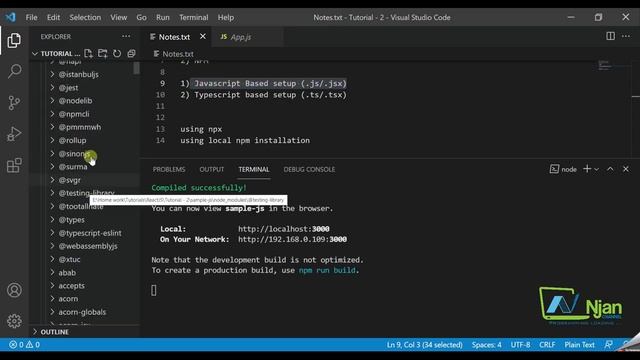The height and width of the screenshot is (360, 640).
Task: Expand the @npmcli folder
Action: (73, 114)
